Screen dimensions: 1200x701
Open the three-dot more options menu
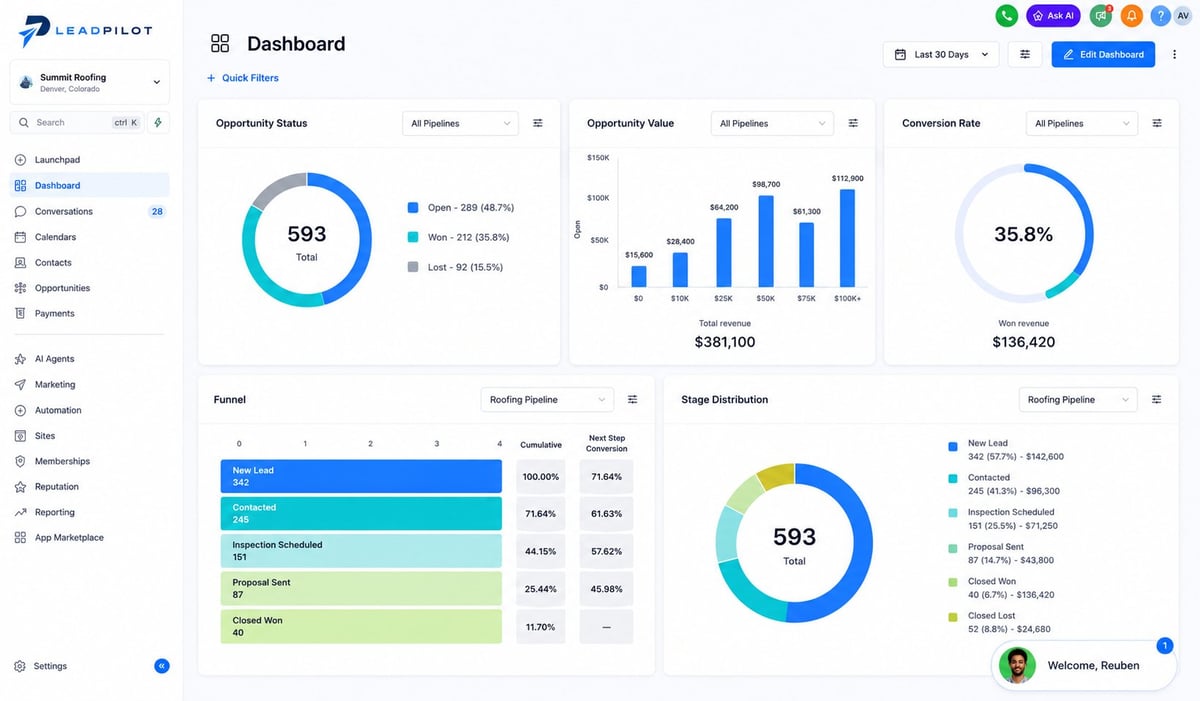point(1175,54)
